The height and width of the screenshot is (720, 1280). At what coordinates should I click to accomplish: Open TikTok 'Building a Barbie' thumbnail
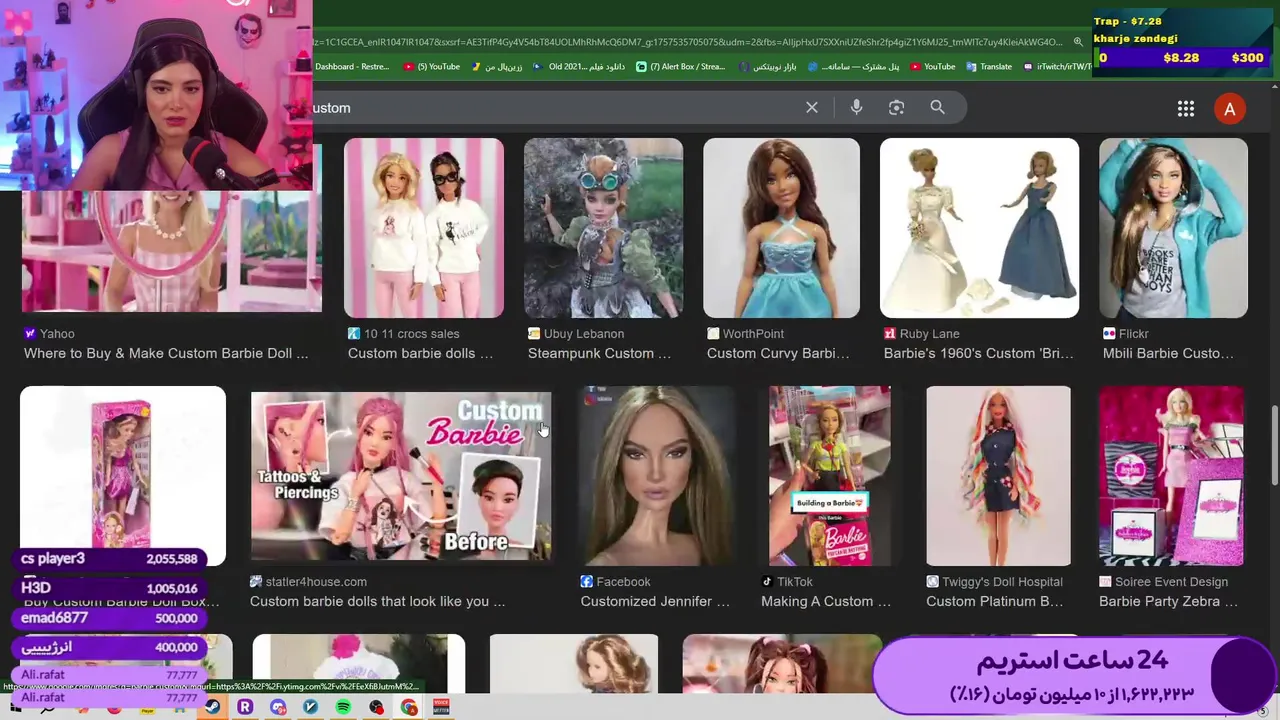829,476
